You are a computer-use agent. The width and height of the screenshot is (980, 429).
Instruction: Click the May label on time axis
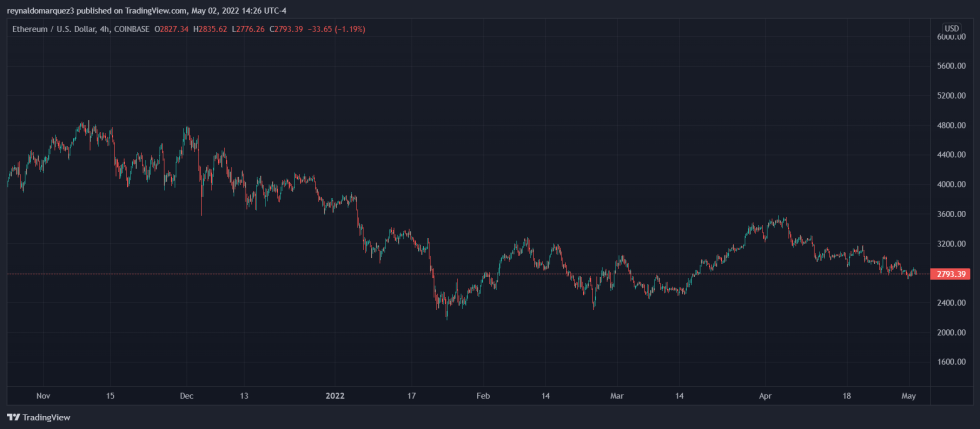pos(909,396)
